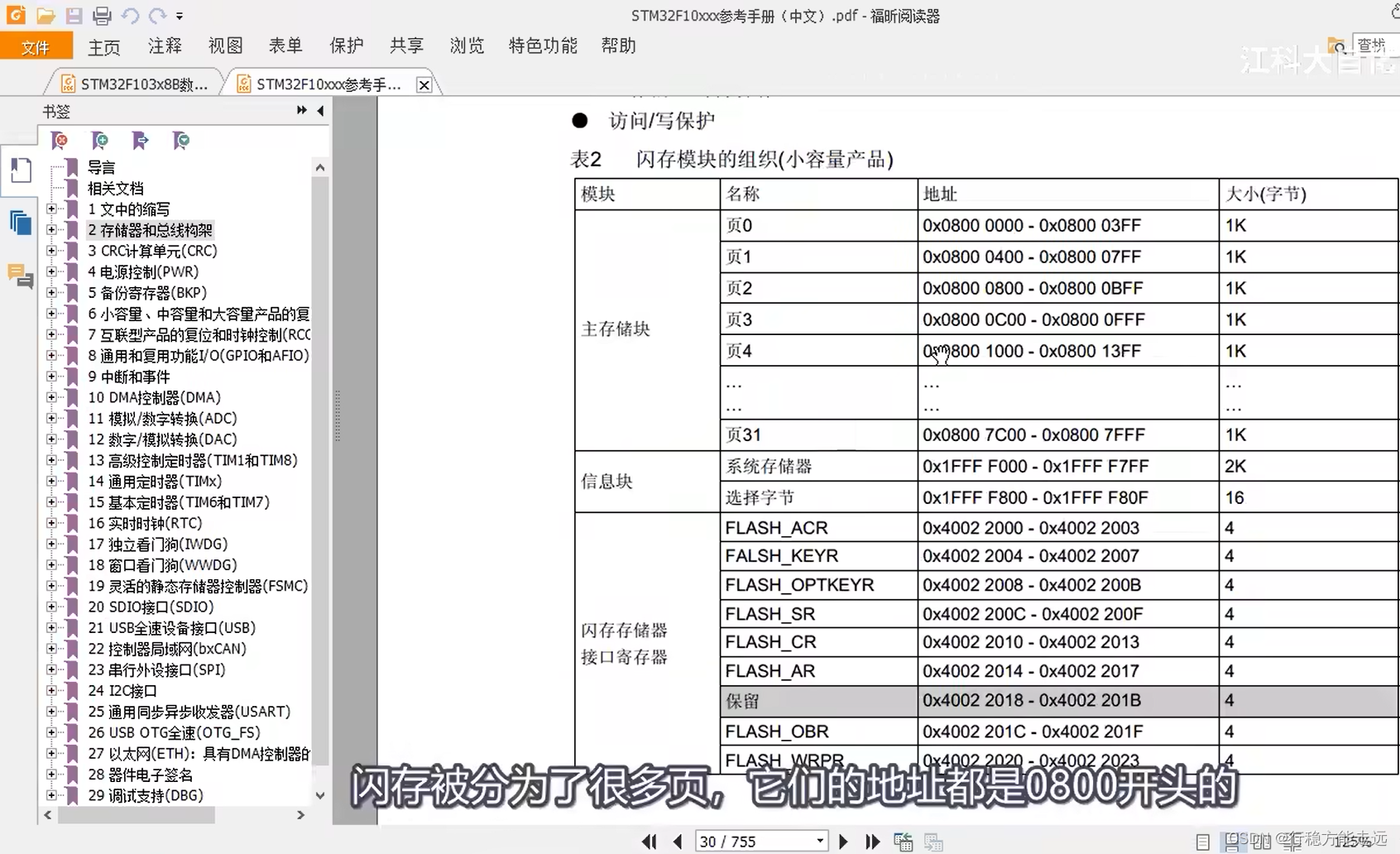Go to the previous page
Viewport: 1400px width, 854px height.
[x=678, y=842]
